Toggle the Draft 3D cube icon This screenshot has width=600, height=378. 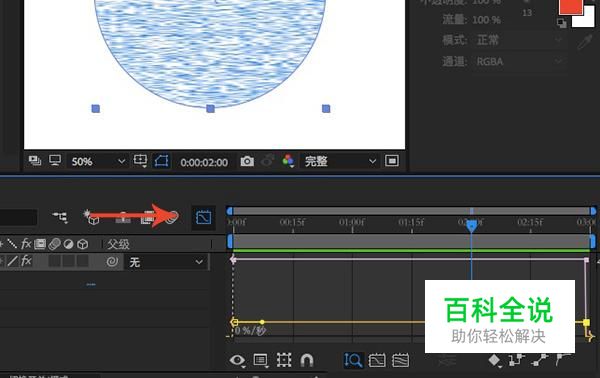[x=91, y=217]
